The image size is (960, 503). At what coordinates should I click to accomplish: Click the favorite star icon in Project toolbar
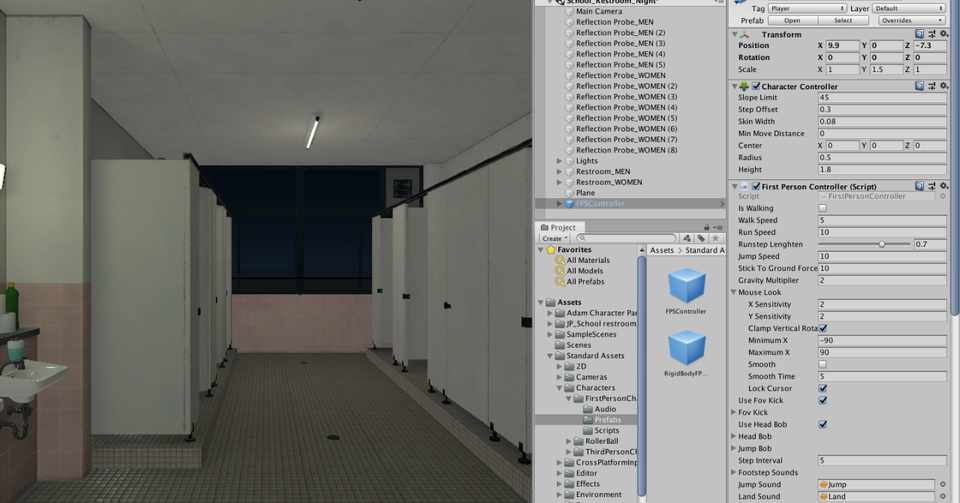[x=714, y=238]
